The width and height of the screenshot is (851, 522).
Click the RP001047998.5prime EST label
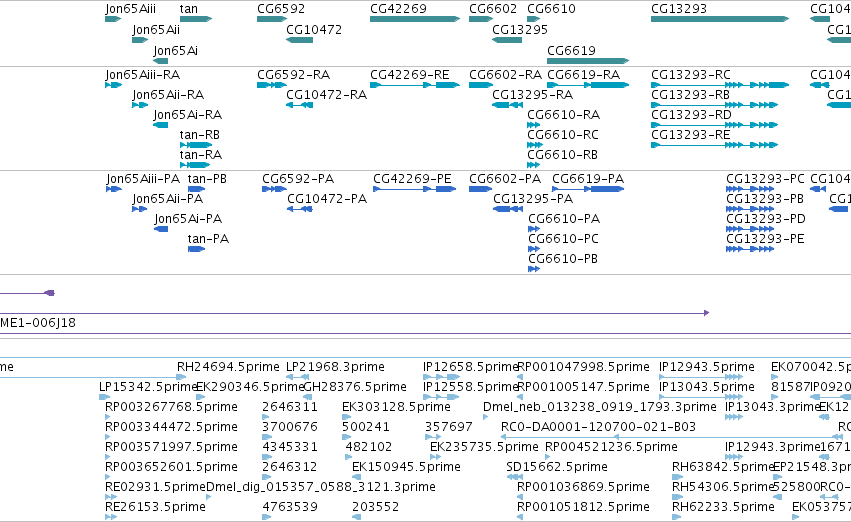[x=583, y=367]
